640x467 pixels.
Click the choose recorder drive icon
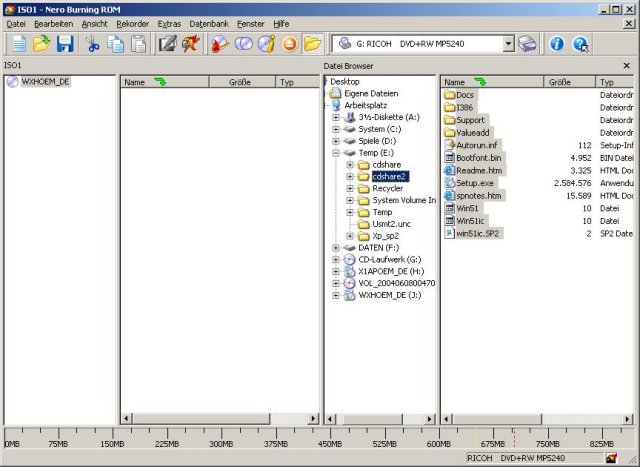click(527, 44)
